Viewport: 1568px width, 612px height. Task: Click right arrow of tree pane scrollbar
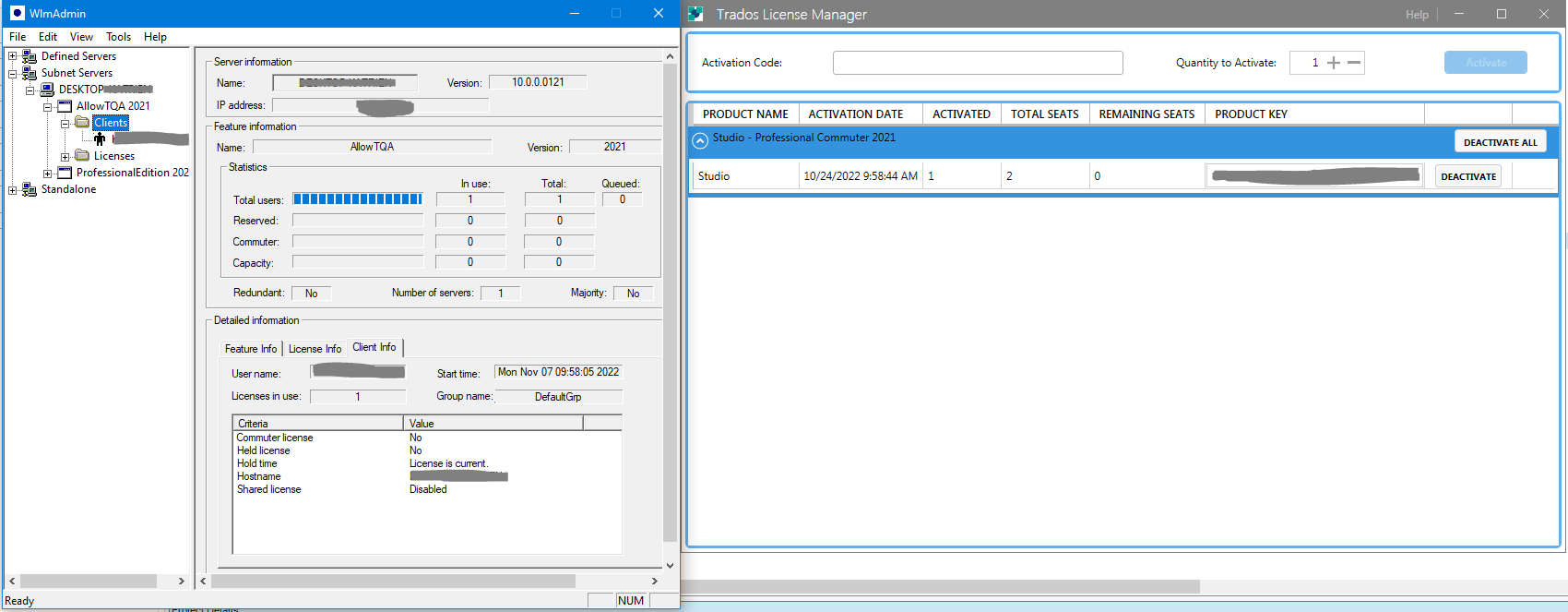[181, 582]
